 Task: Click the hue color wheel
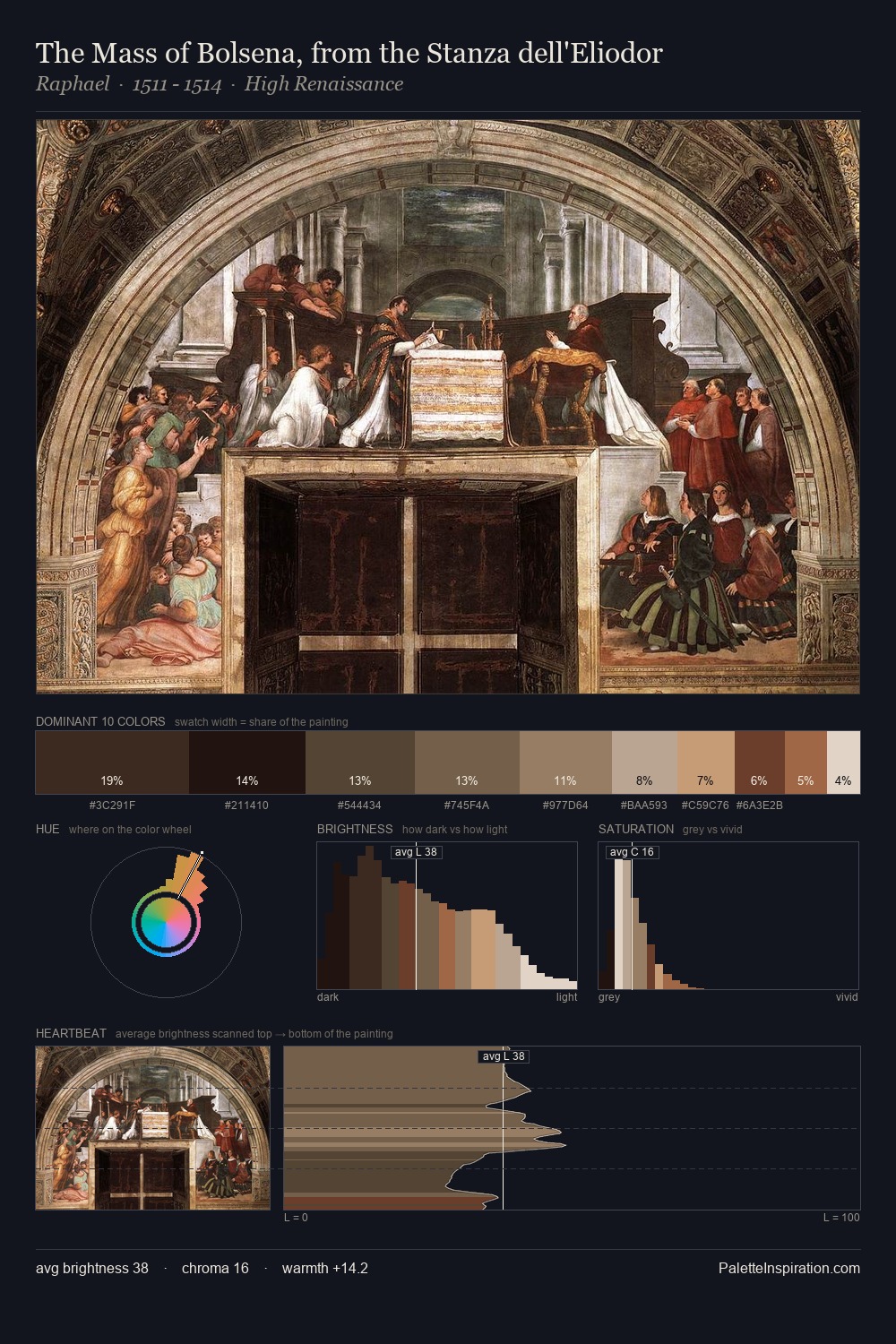(166, 922)
